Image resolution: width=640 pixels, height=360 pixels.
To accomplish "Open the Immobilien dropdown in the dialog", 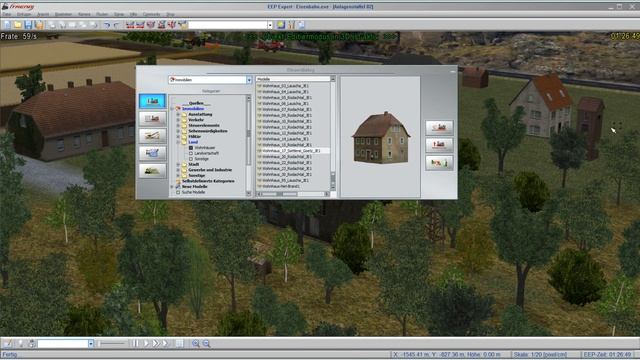I will (249, 80).
